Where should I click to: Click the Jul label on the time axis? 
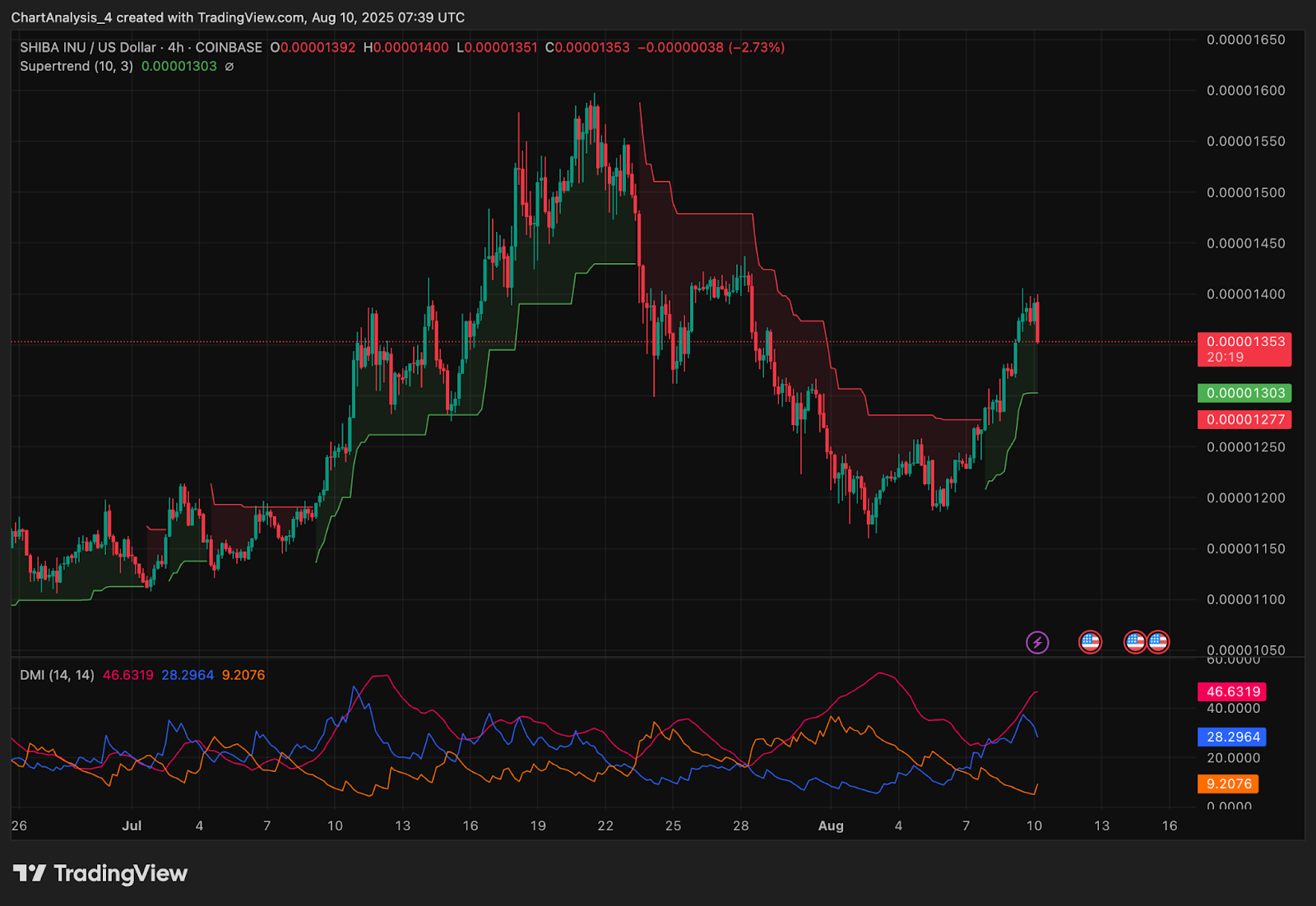coord(132,825)
